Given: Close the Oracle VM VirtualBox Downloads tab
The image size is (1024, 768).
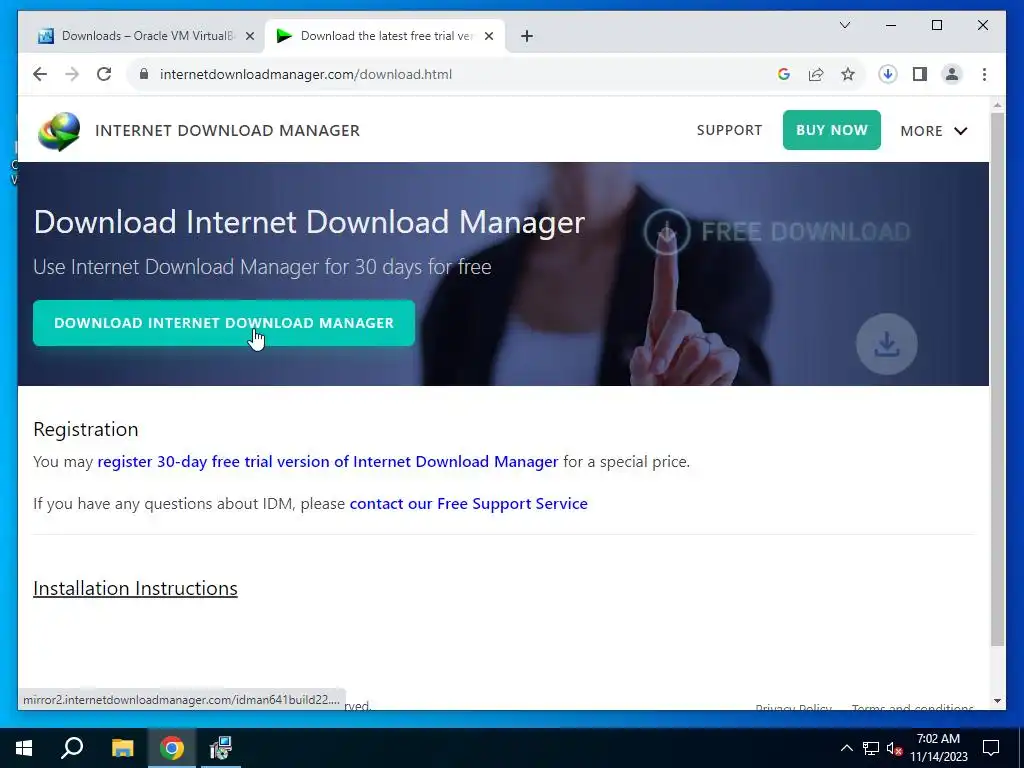Looking at the screenshot, I should pyautogui.click(x=249, y=36).
